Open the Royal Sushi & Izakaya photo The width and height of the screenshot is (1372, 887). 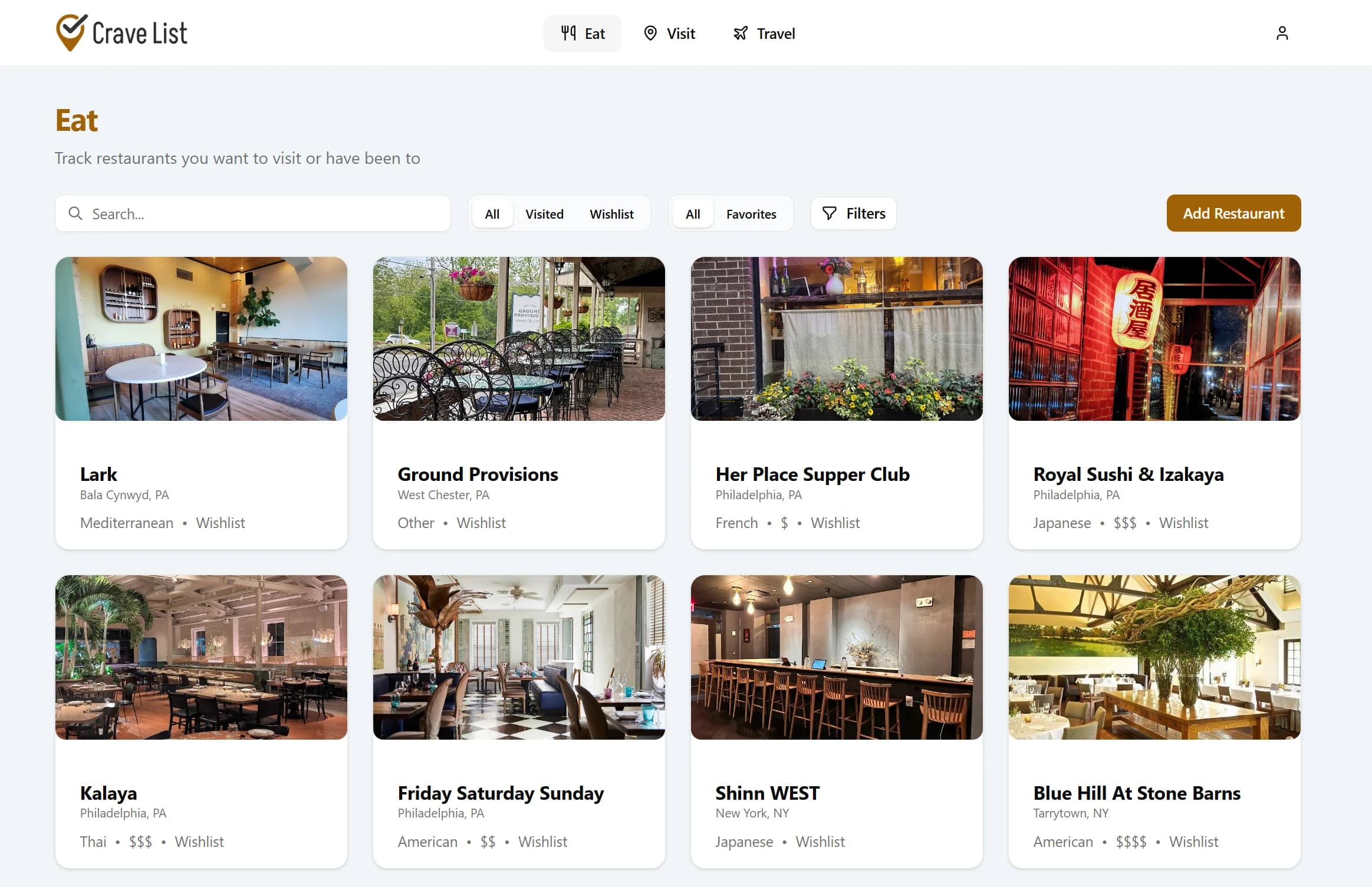[x=1154, y=339]
